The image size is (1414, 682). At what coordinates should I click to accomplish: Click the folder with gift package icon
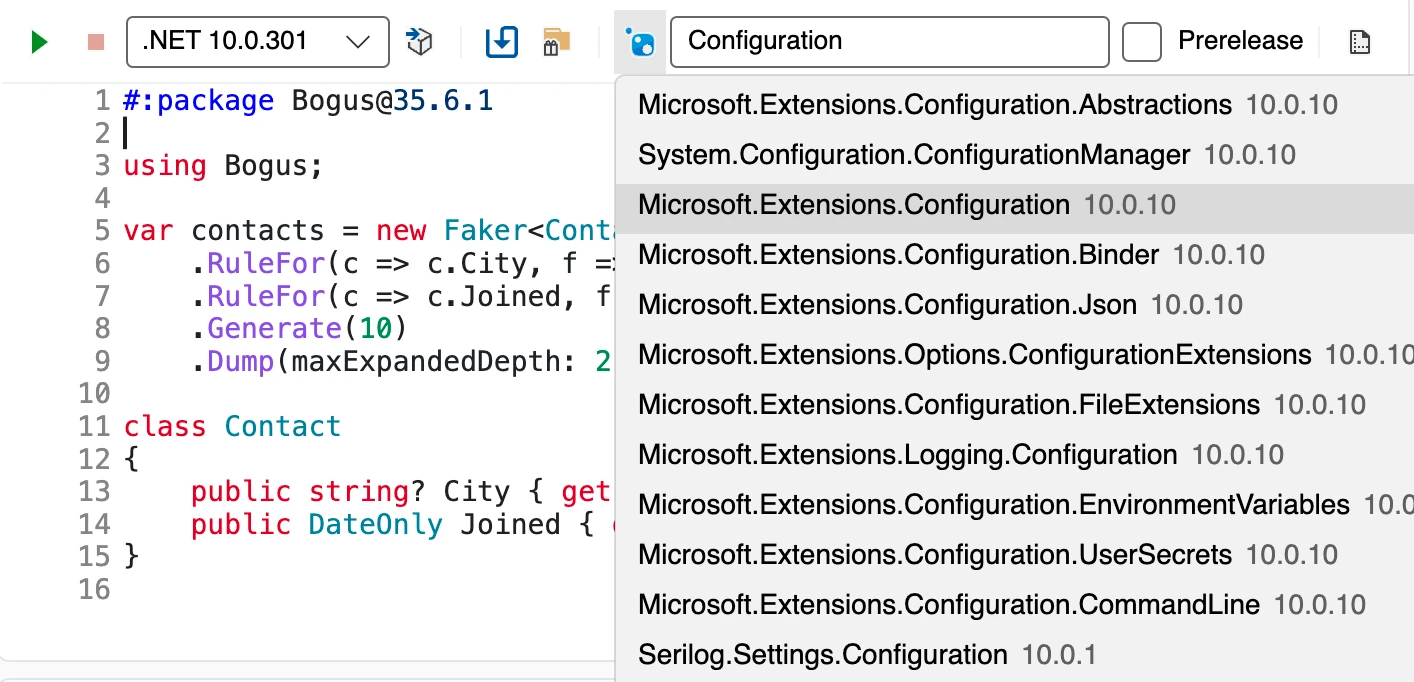pos(555,42)
